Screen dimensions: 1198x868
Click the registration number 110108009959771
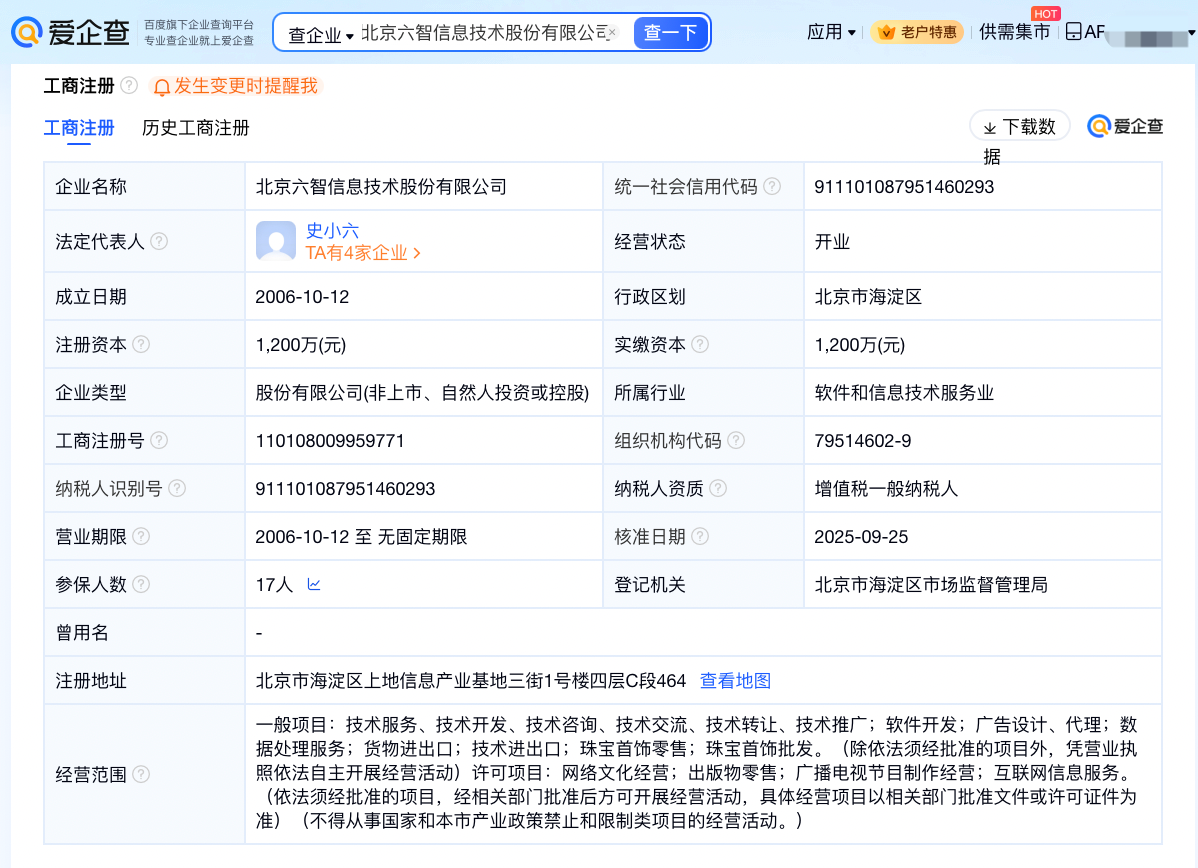click(329, 441)
